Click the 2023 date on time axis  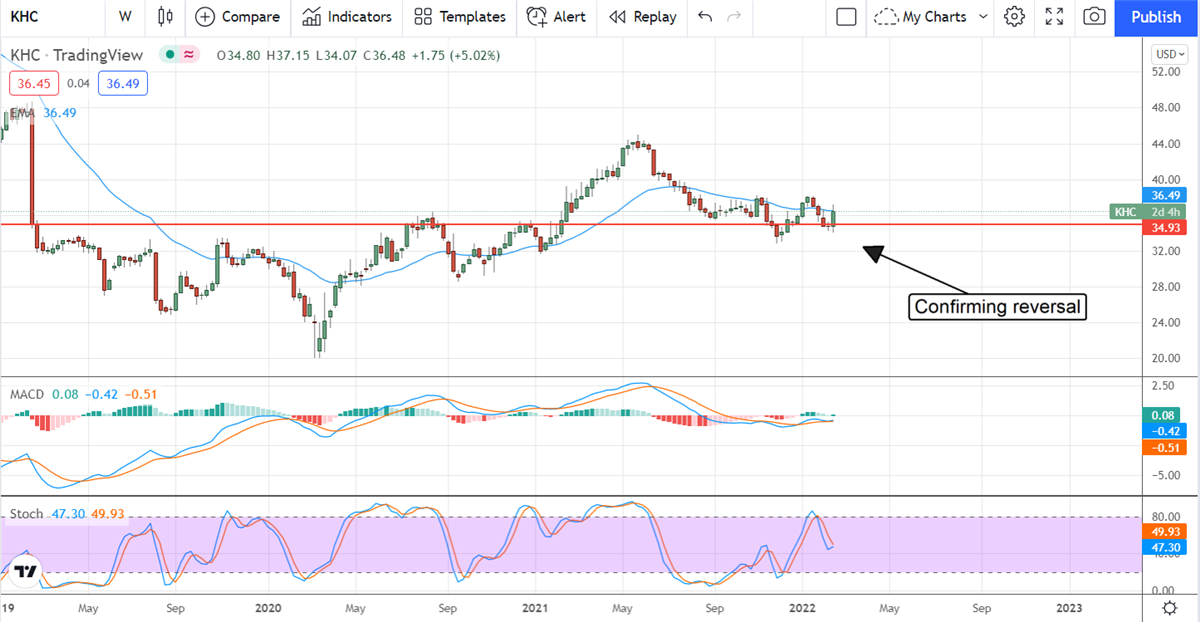[1070, 607]
